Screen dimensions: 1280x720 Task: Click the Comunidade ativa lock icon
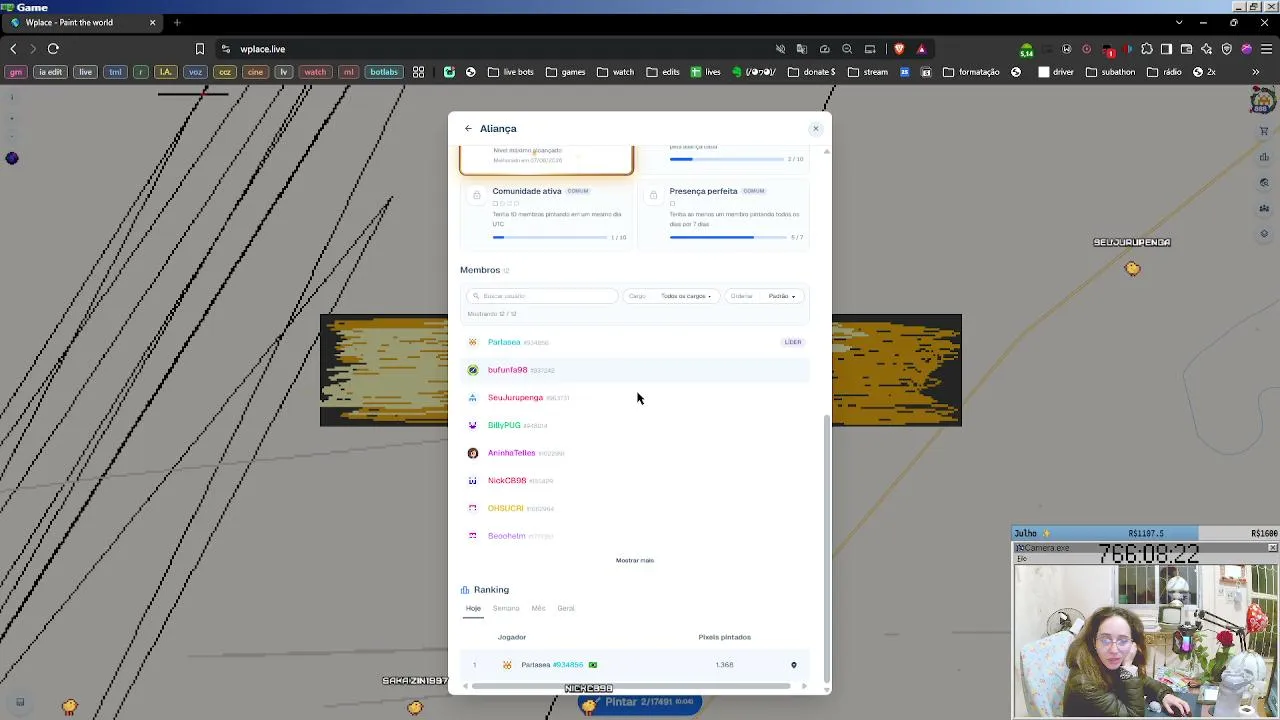(x=476, y=195)
